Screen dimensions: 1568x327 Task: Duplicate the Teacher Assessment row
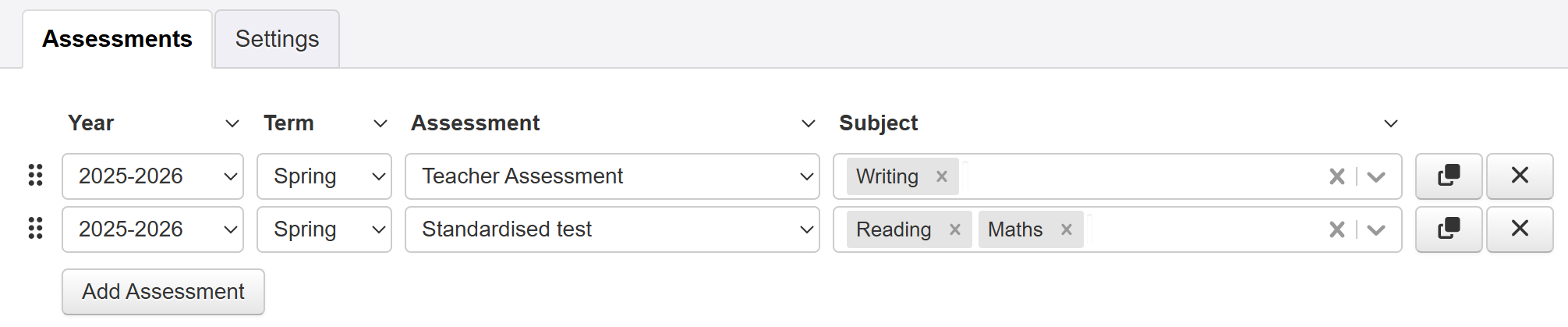1448,176
